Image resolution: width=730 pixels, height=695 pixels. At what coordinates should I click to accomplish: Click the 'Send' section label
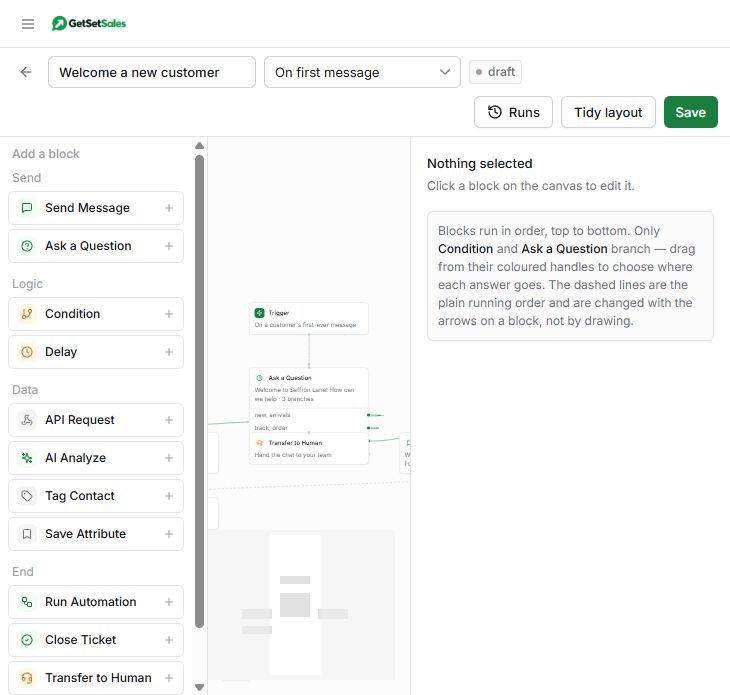27,178
